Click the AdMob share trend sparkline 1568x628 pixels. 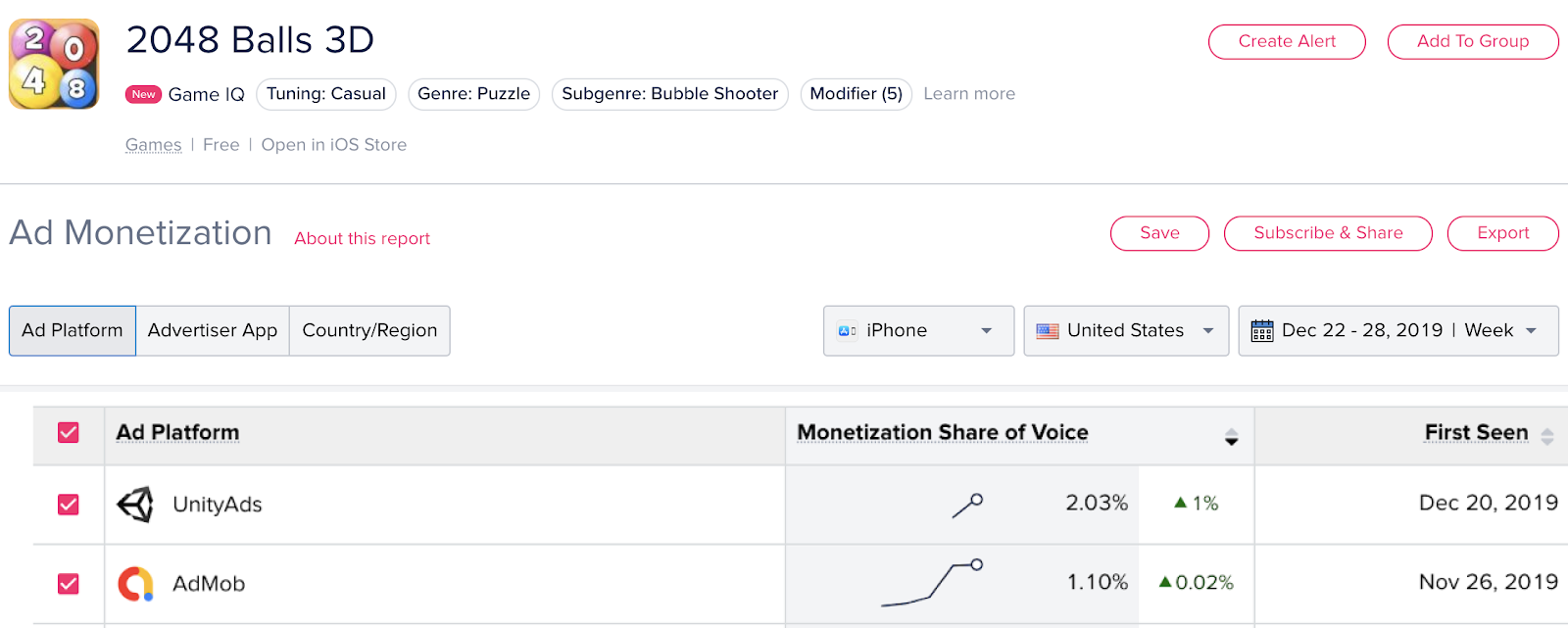(x=931, y=584)
